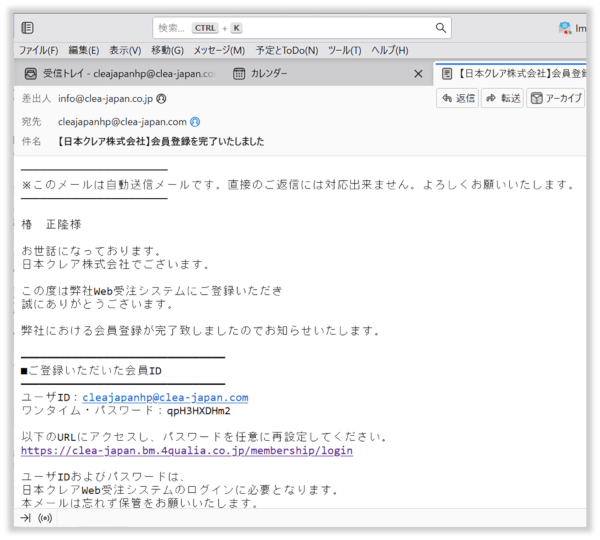Viewport: 600px width, 540px height.
Task: Click the CTRL key hint in search
Action: click(x=205, y=28)
